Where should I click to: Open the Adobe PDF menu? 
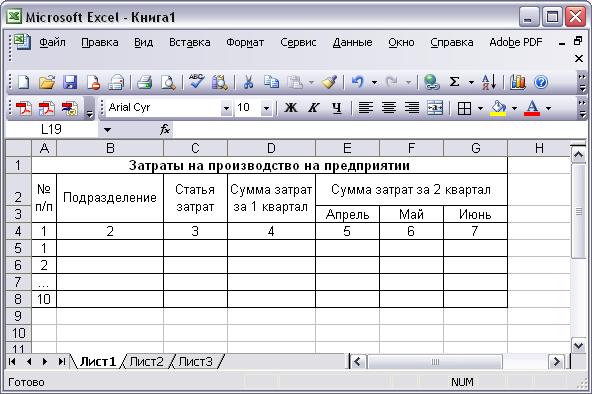[x=516, y=42]
